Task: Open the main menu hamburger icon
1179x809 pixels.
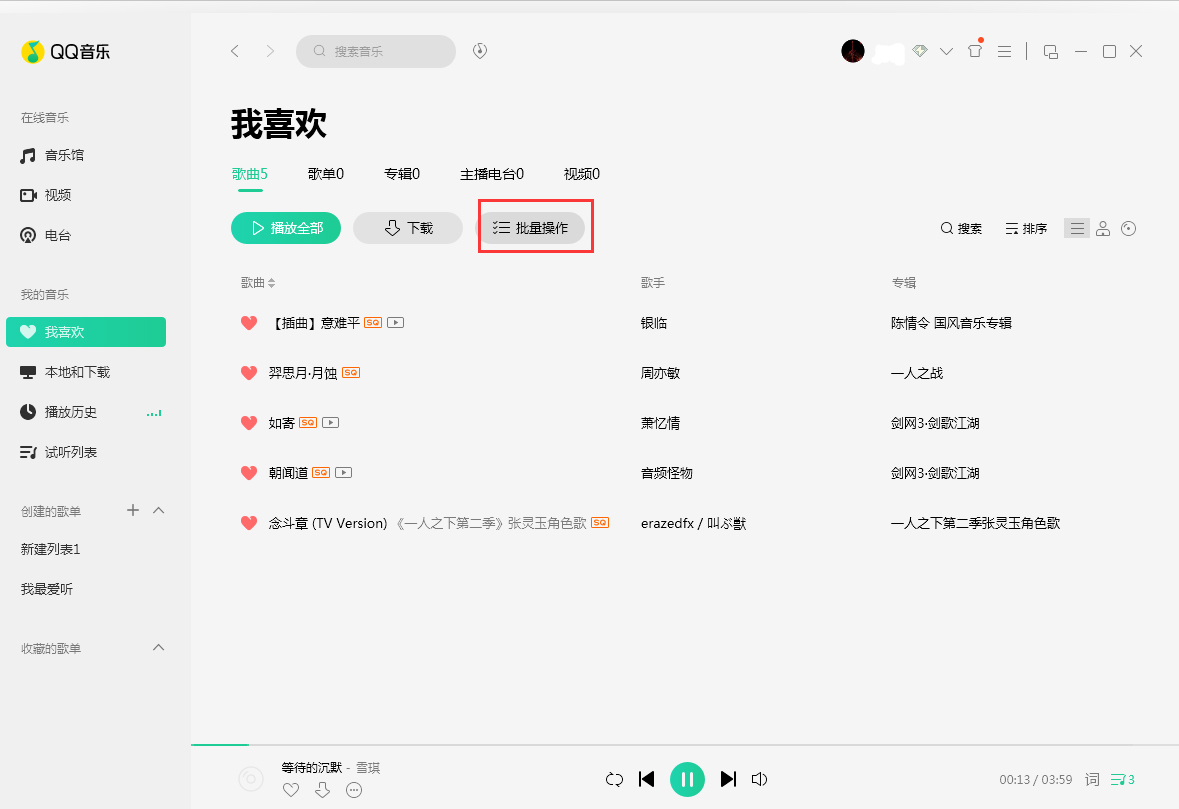Action: tap(1004, 51)
